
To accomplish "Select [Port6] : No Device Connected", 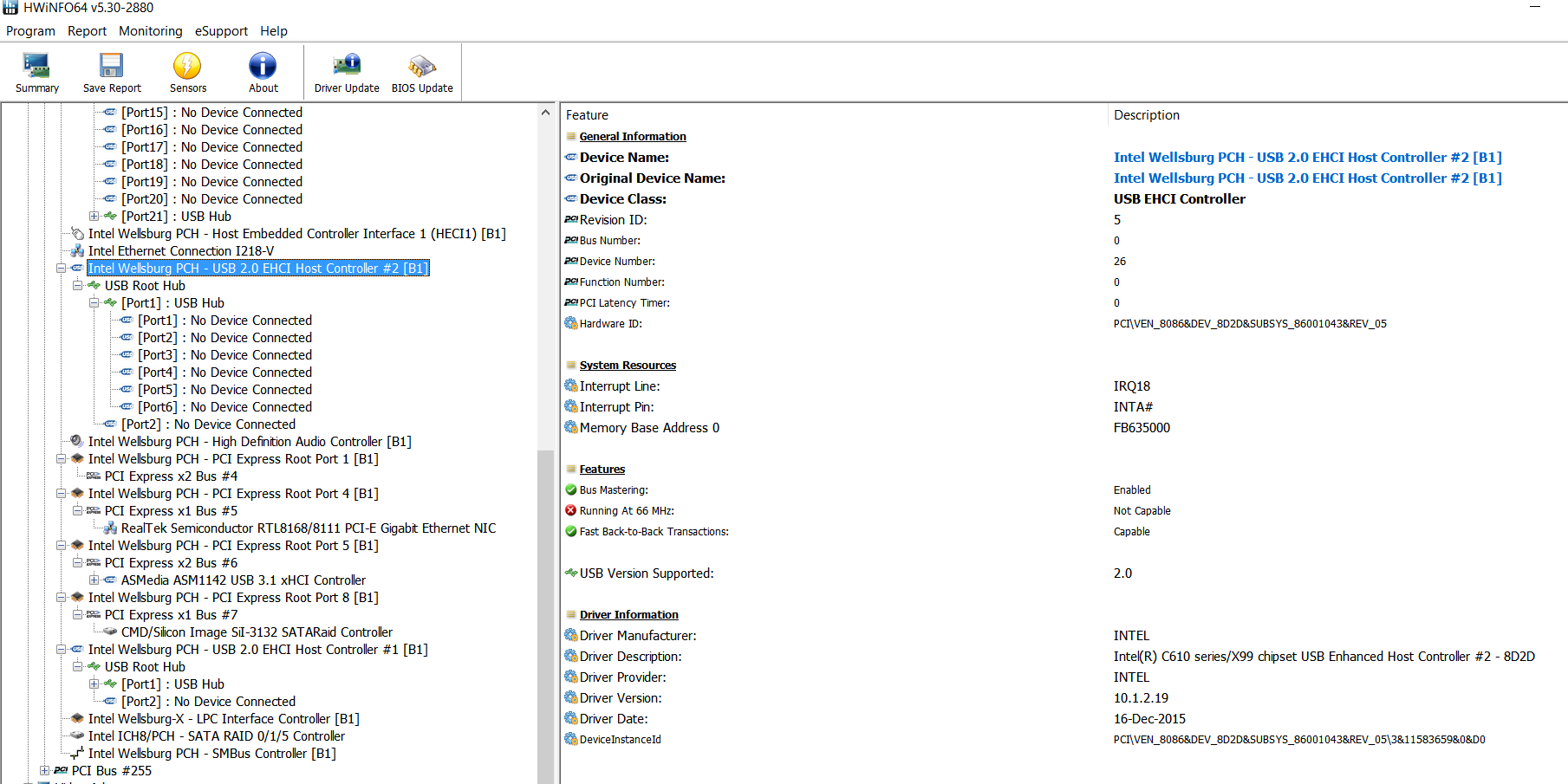I will tap(225, 406).
